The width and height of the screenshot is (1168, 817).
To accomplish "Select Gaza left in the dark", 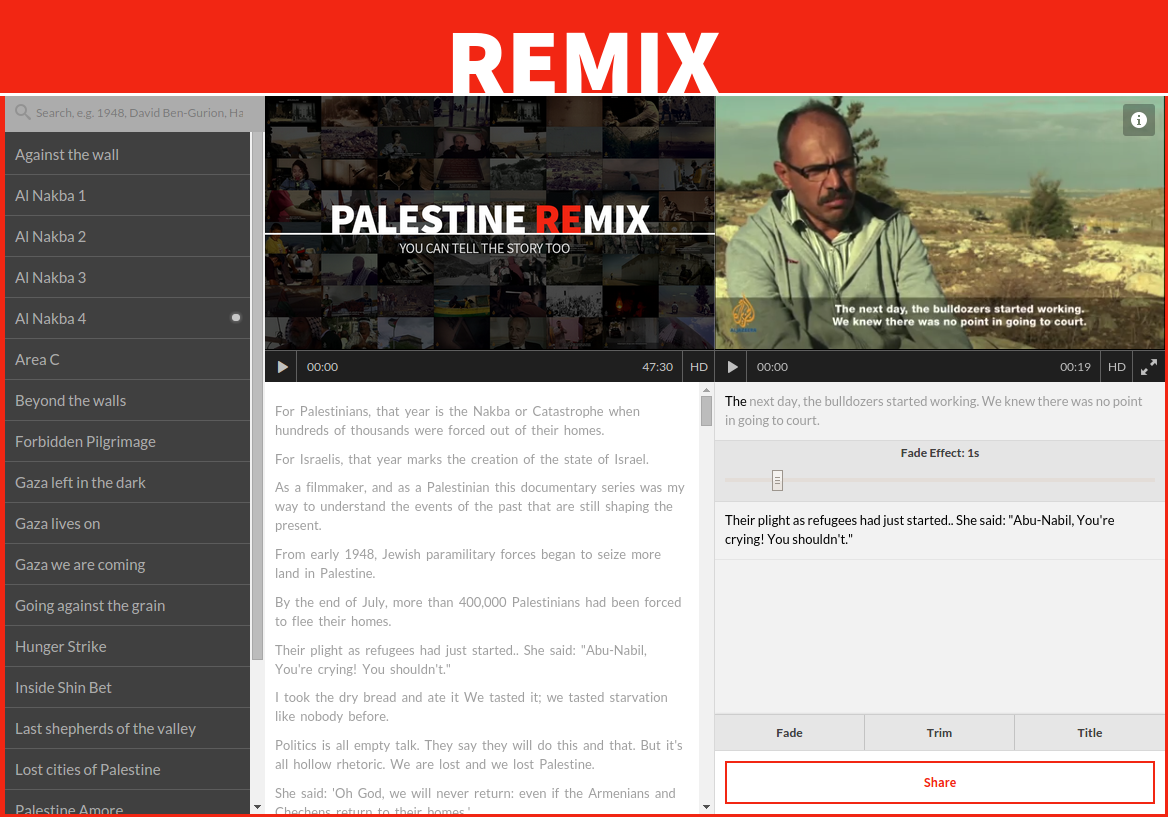I will [80, 483].
